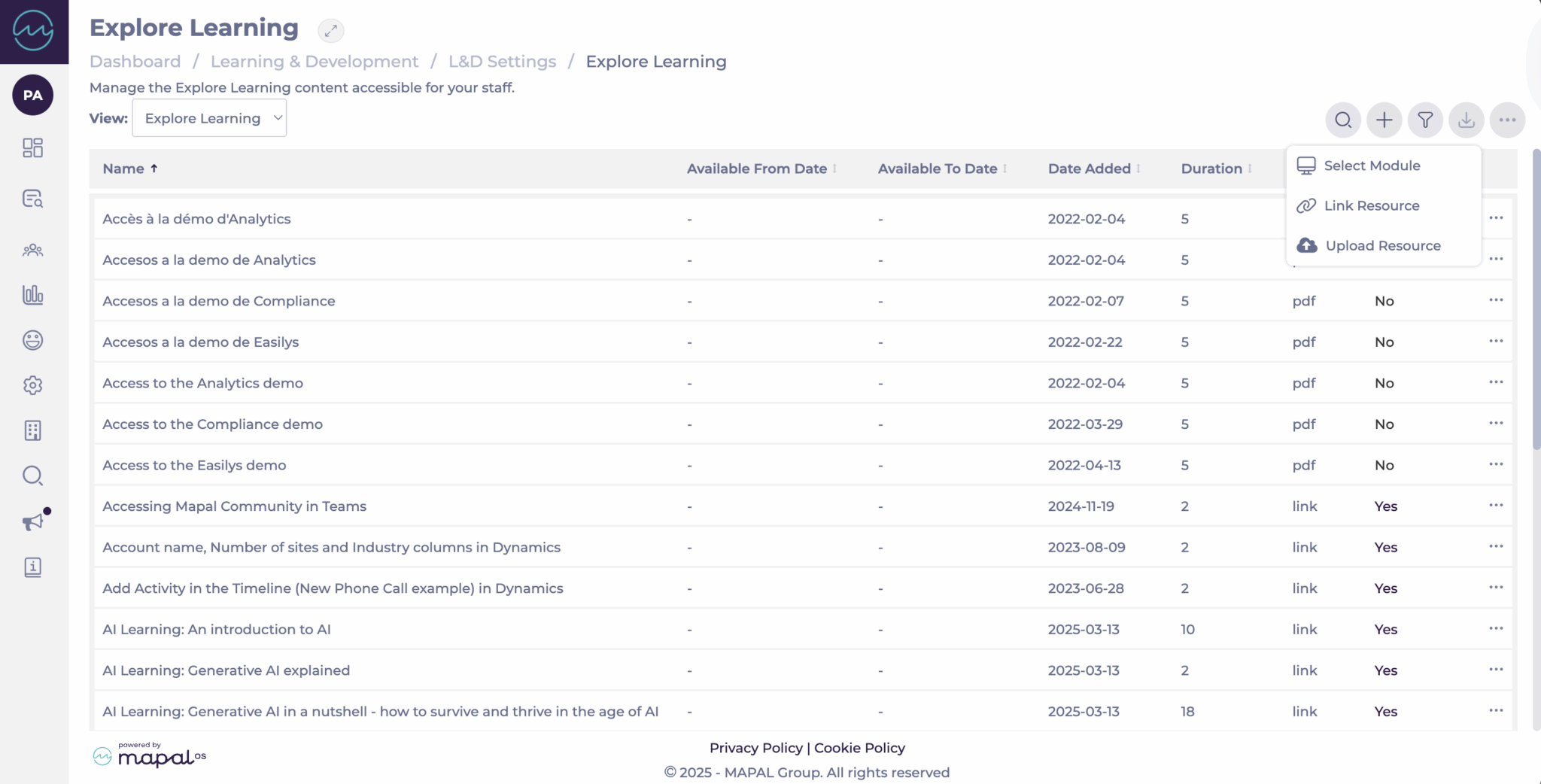This screenshot has height=784, width=1541.
Task: Select the document search icon in the sidebar
Action: [x=33, y=199]
